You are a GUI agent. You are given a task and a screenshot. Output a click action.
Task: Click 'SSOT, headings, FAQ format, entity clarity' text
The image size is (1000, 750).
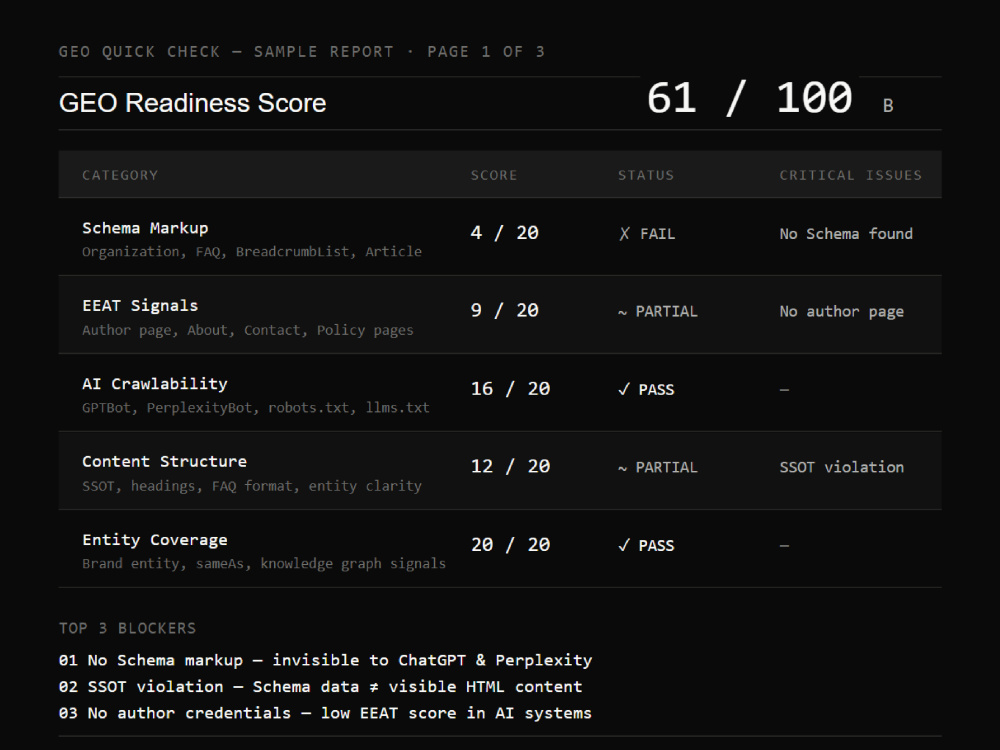point(252,486)
